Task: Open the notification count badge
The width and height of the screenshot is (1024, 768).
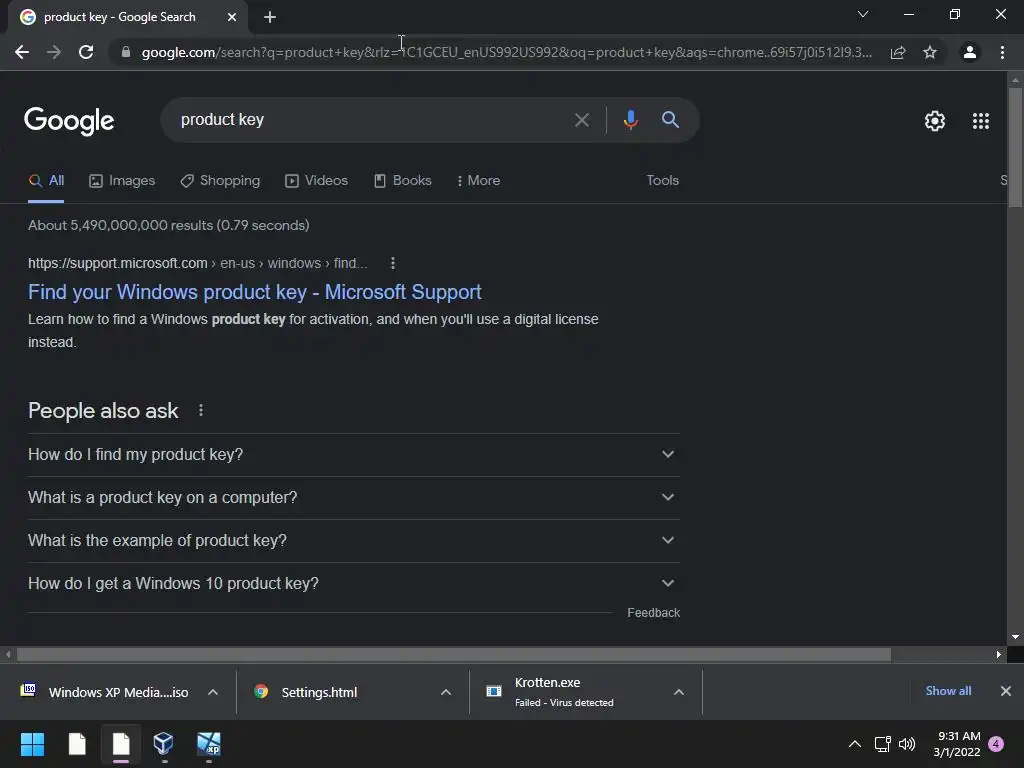Action: pos(996,744)
